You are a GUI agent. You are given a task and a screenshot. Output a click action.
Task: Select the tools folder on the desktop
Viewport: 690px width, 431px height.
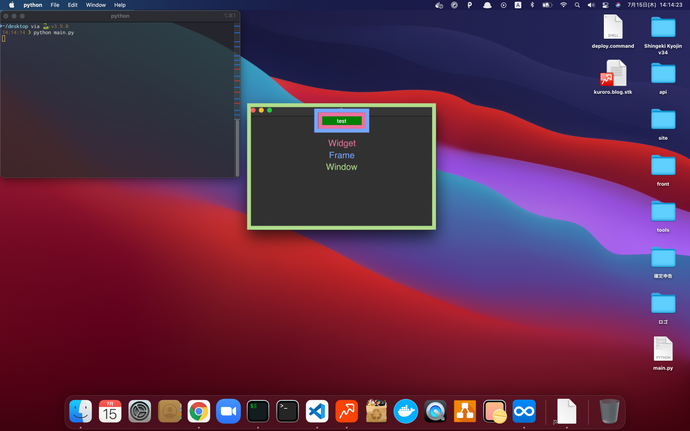tap(663, 216)
